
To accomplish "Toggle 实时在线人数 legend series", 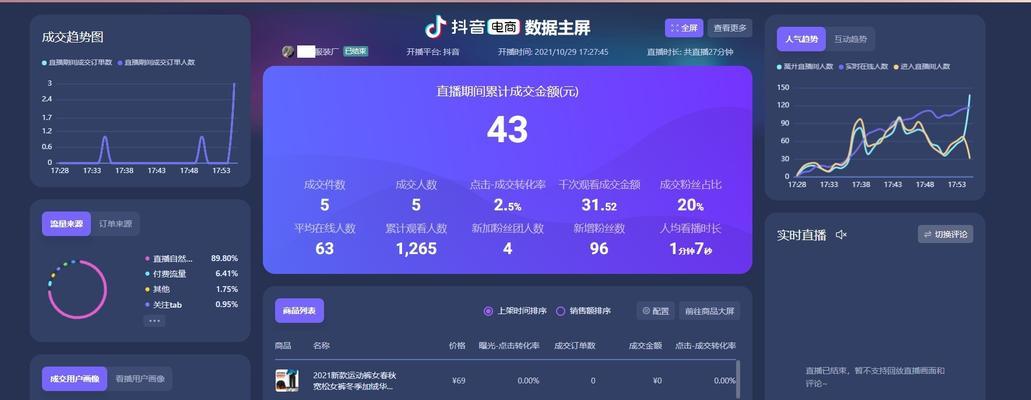I will tap(863, 66).
